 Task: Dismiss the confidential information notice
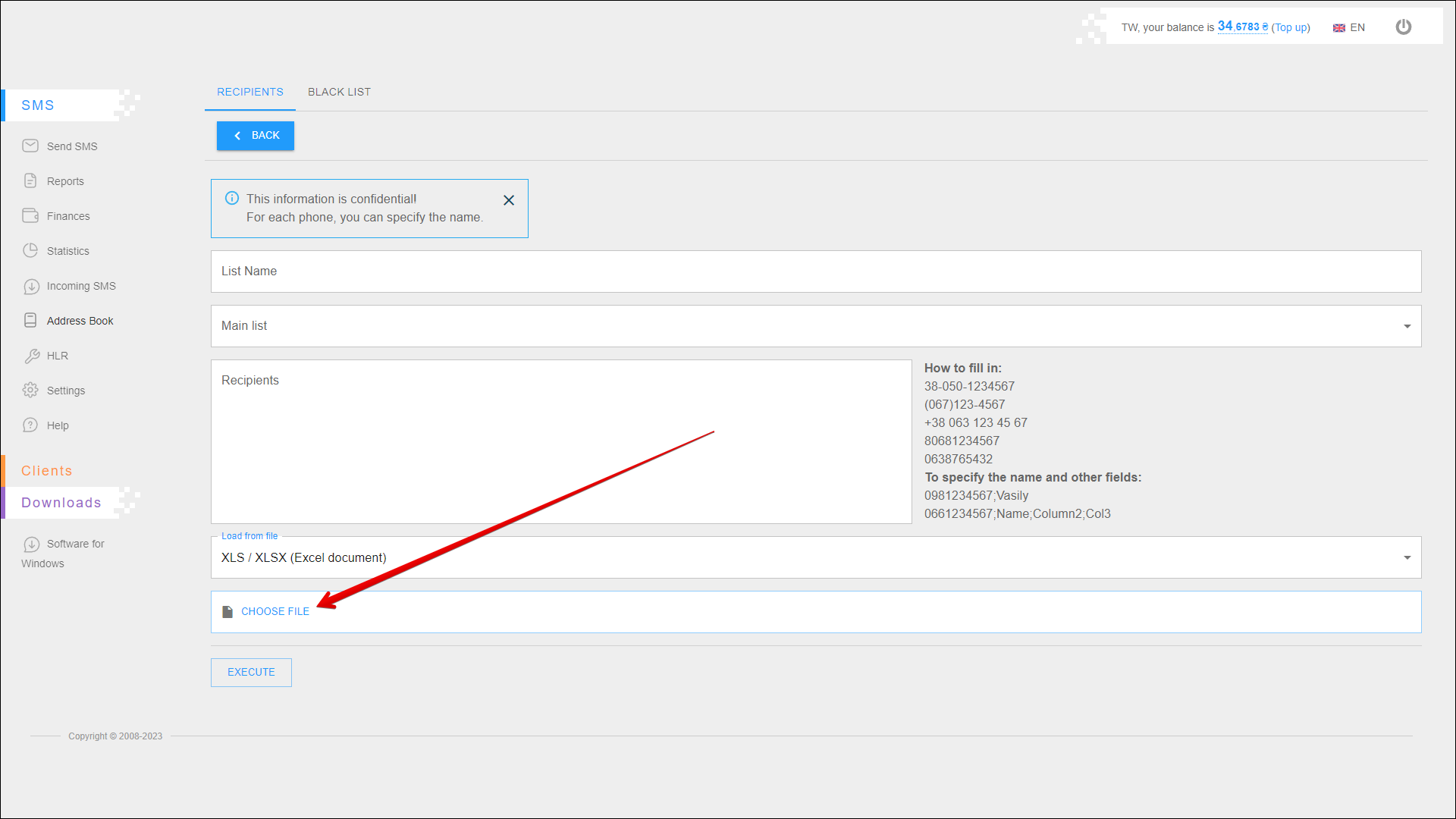point(509,200)
